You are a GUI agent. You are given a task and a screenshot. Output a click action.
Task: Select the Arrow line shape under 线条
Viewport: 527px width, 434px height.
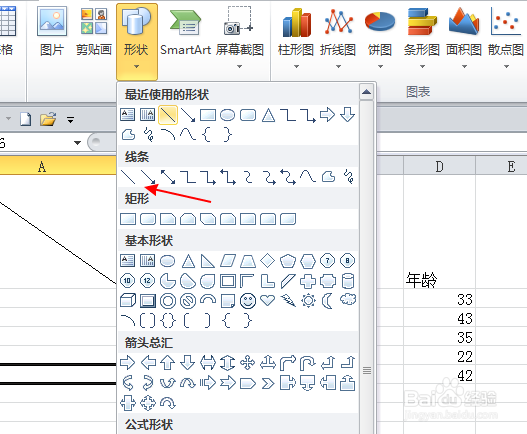(148, 177)
